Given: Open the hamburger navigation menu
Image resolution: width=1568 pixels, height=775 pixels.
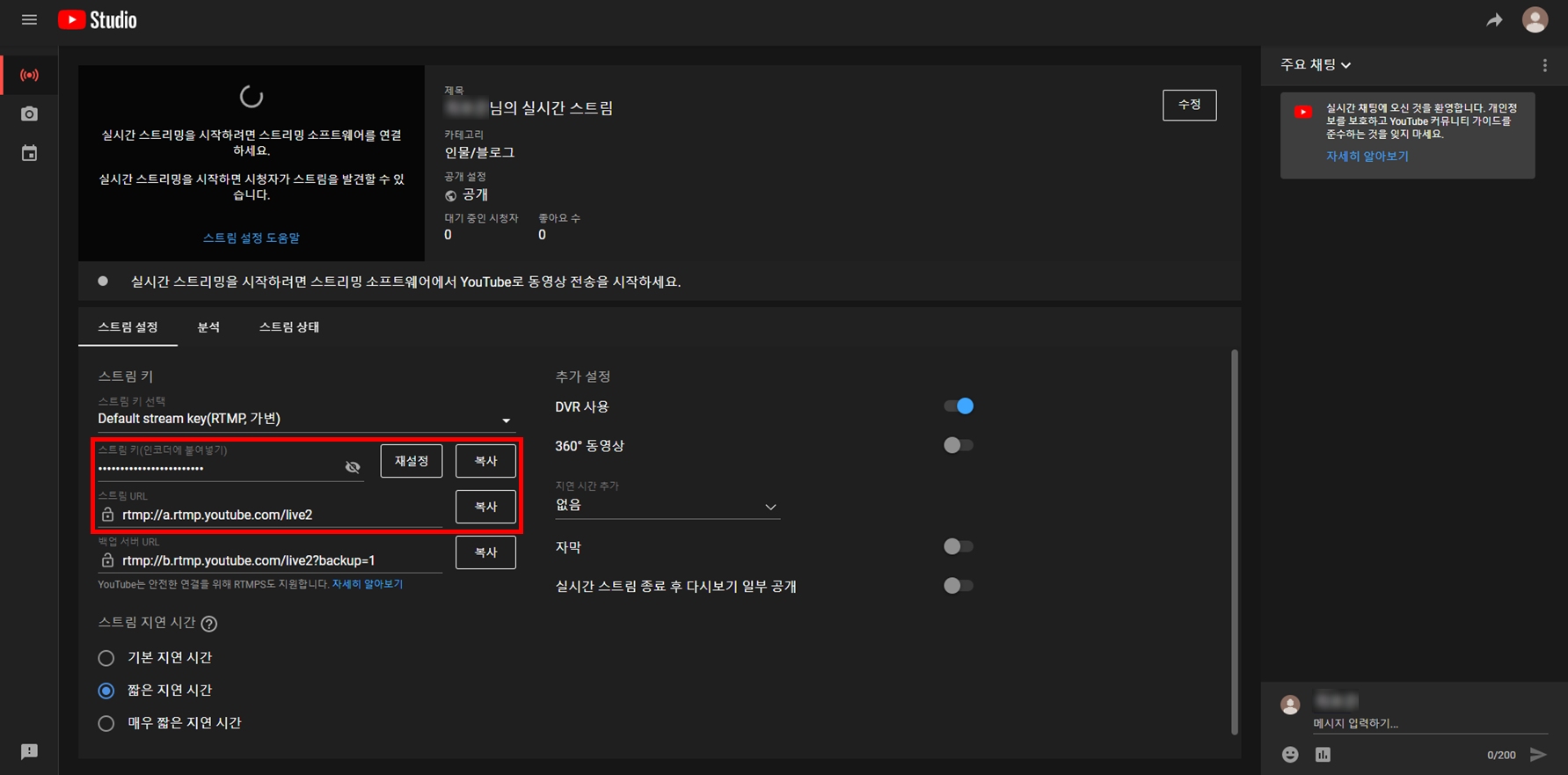Looking at the screenshot, I should click(29, 19).
